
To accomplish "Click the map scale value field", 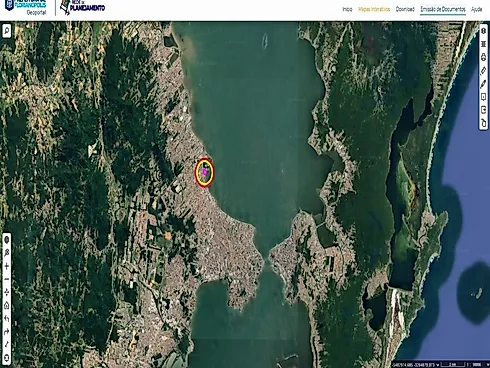I will click(x=476, y=365).
